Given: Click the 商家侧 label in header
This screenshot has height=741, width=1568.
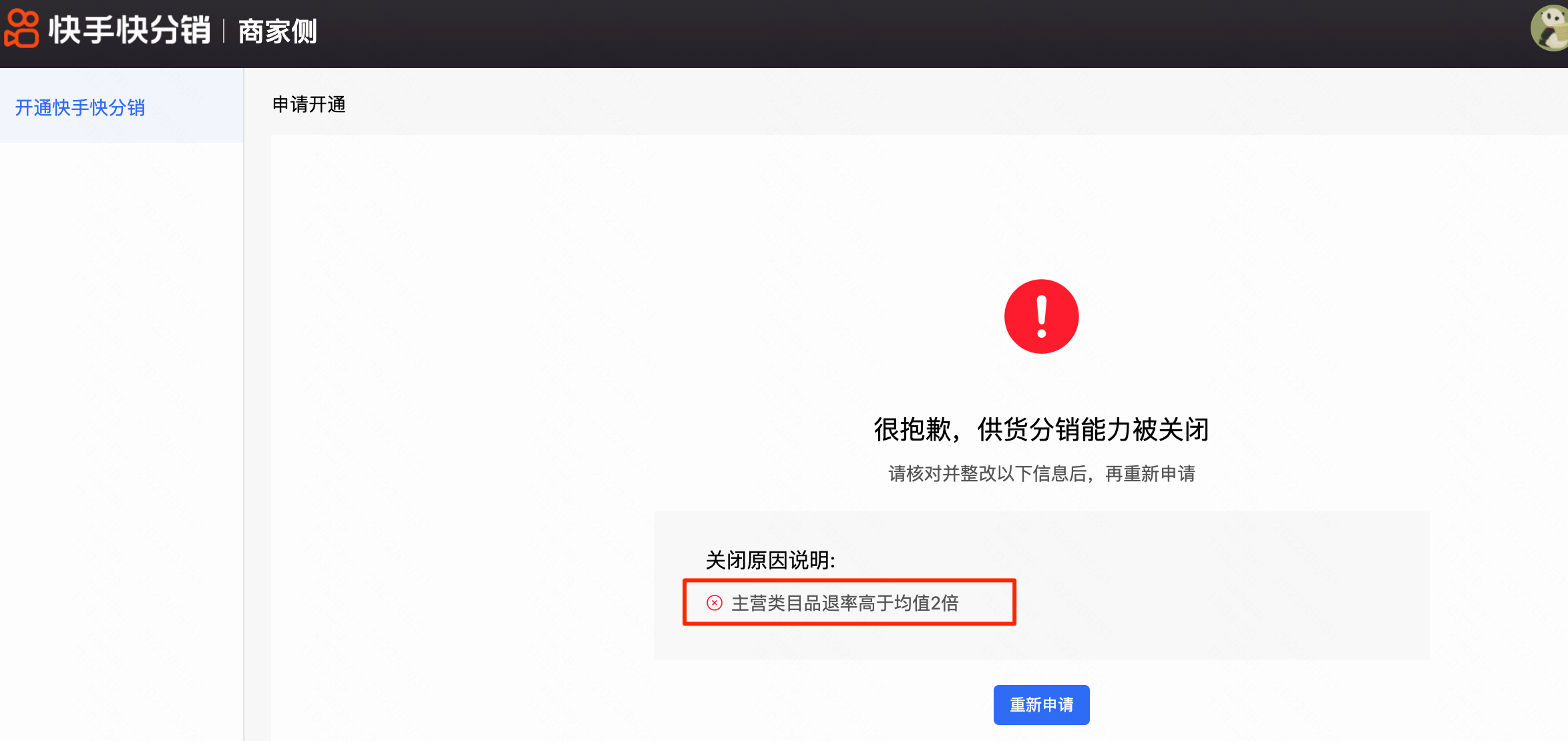Looking at the screenshot, I should pos(278,31).
